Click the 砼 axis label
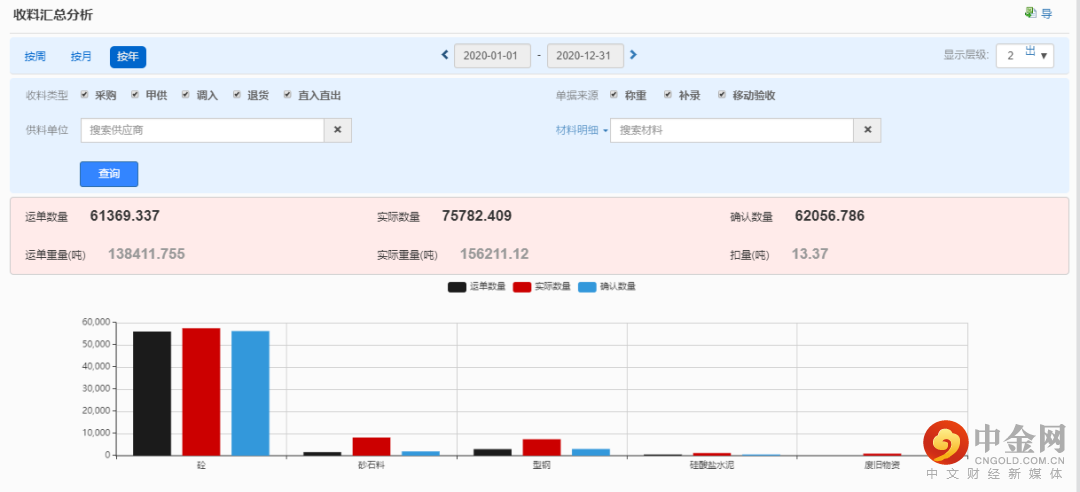Screen dimensions: 1080x492 coord(201,465)
